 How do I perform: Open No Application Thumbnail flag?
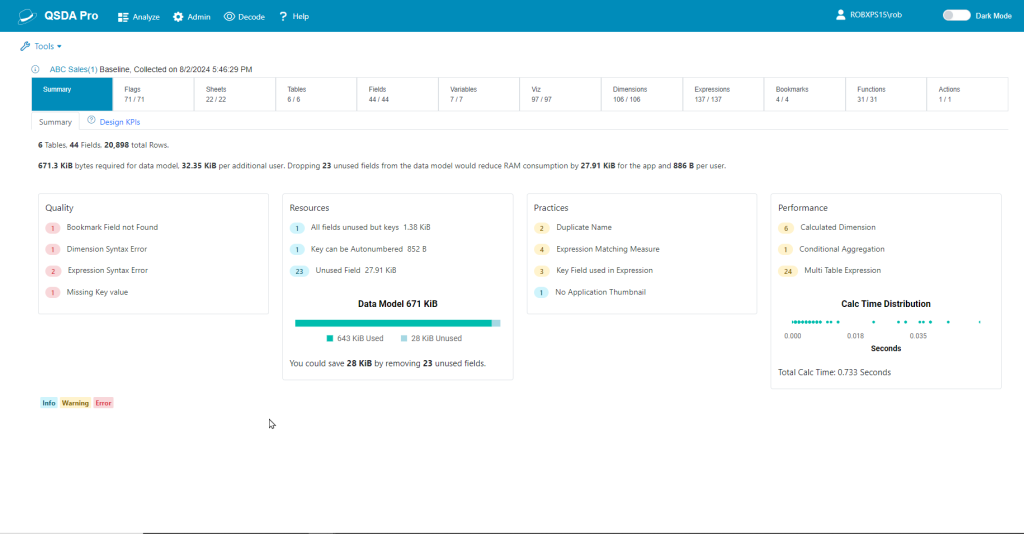point(600,292)
